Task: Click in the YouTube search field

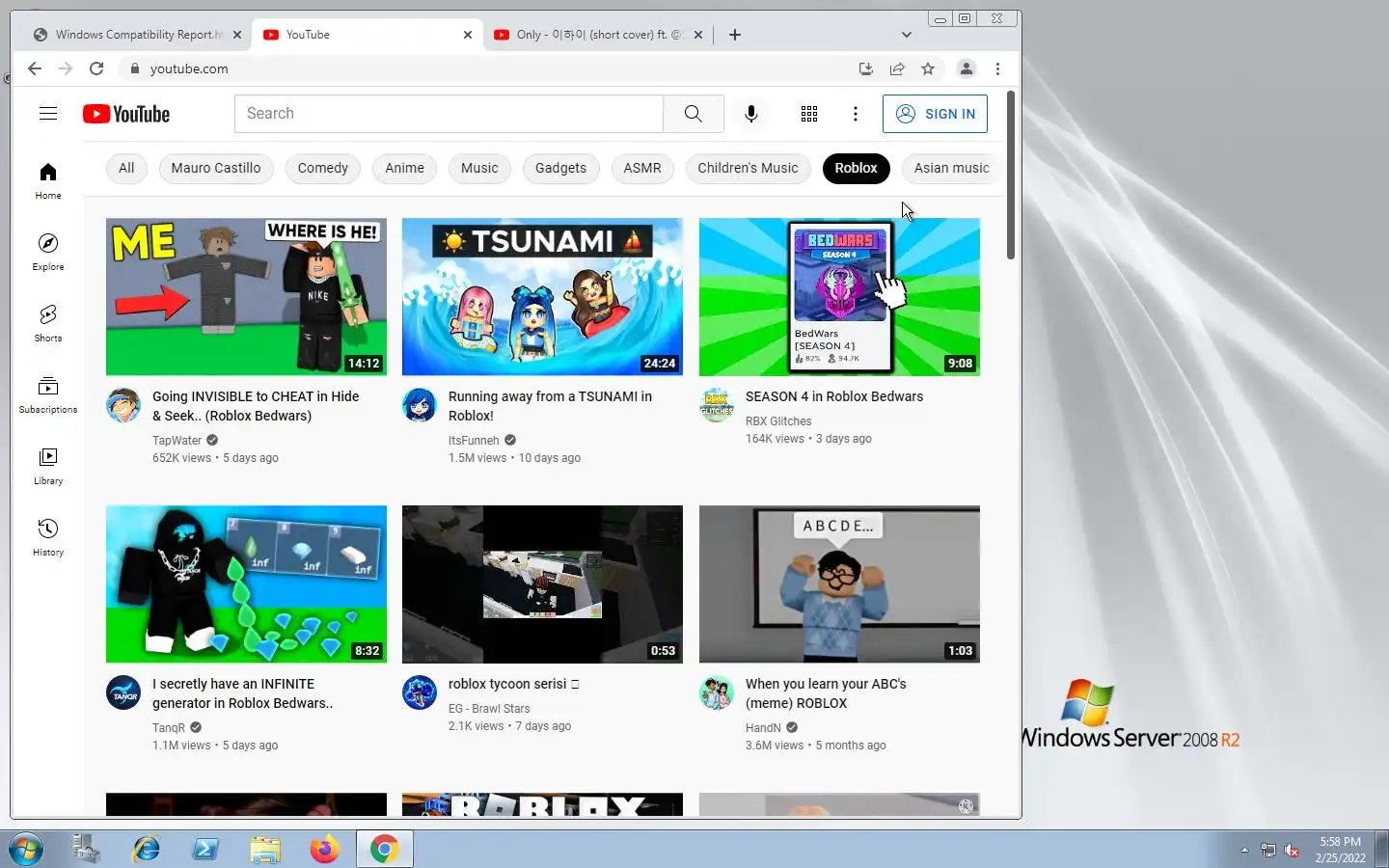Action: pos(449,114)
